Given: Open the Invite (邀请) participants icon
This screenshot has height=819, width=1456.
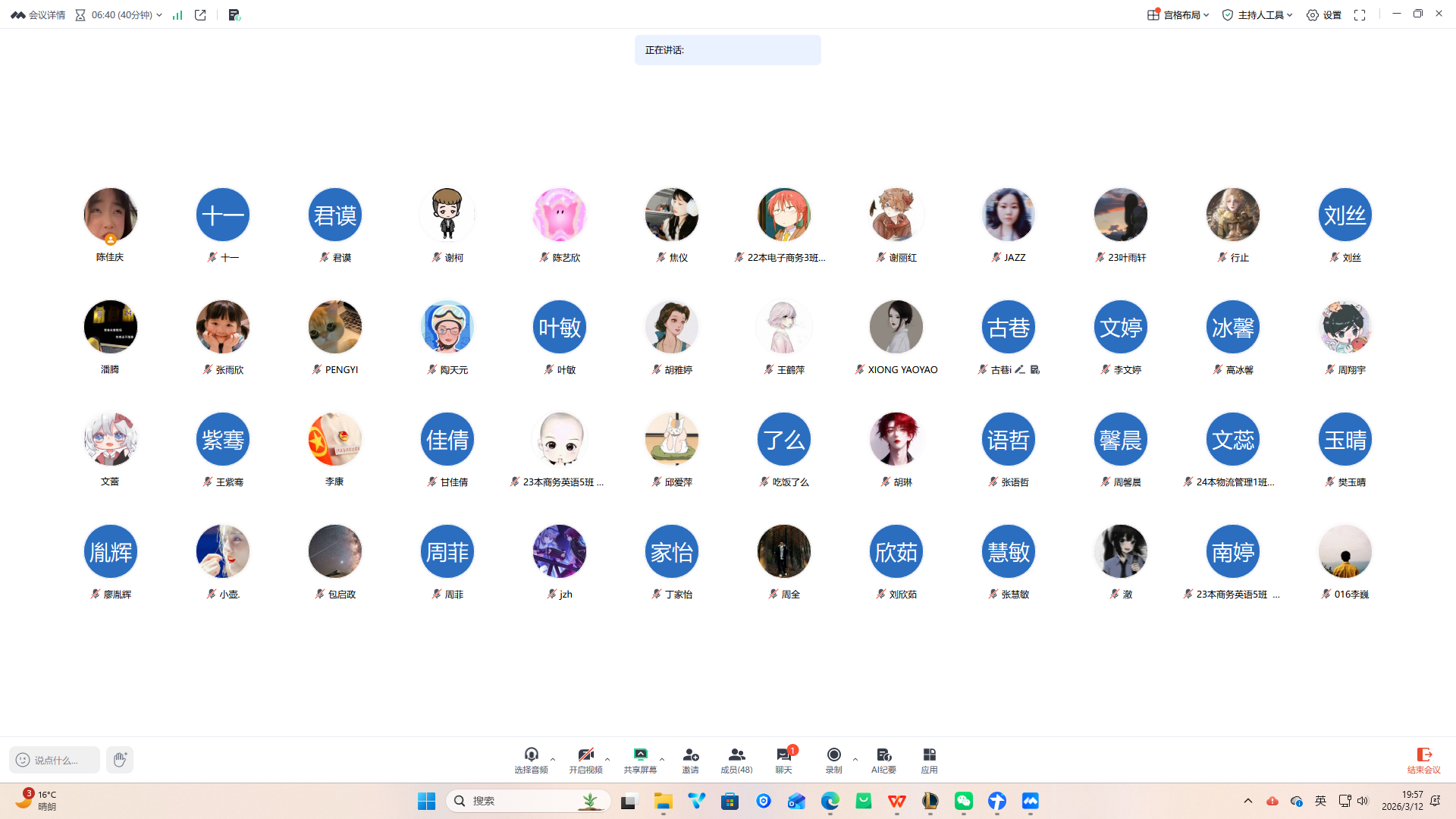Looking at the screenshot, I should click(690, 759).
